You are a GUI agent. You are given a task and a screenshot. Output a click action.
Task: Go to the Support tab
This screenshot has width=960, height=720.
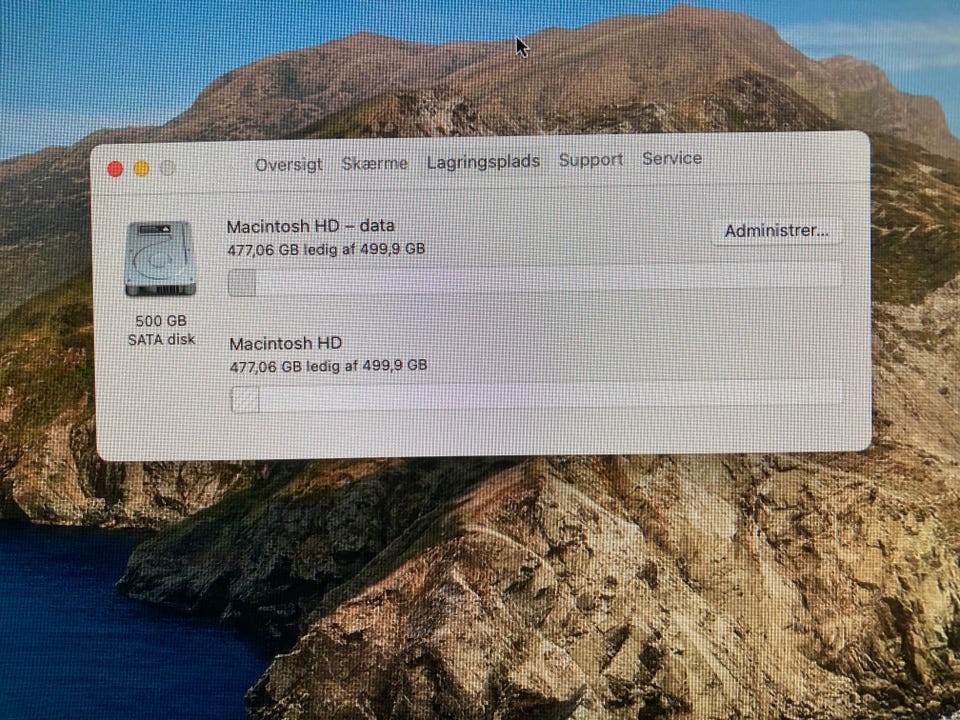pos(591,160)
